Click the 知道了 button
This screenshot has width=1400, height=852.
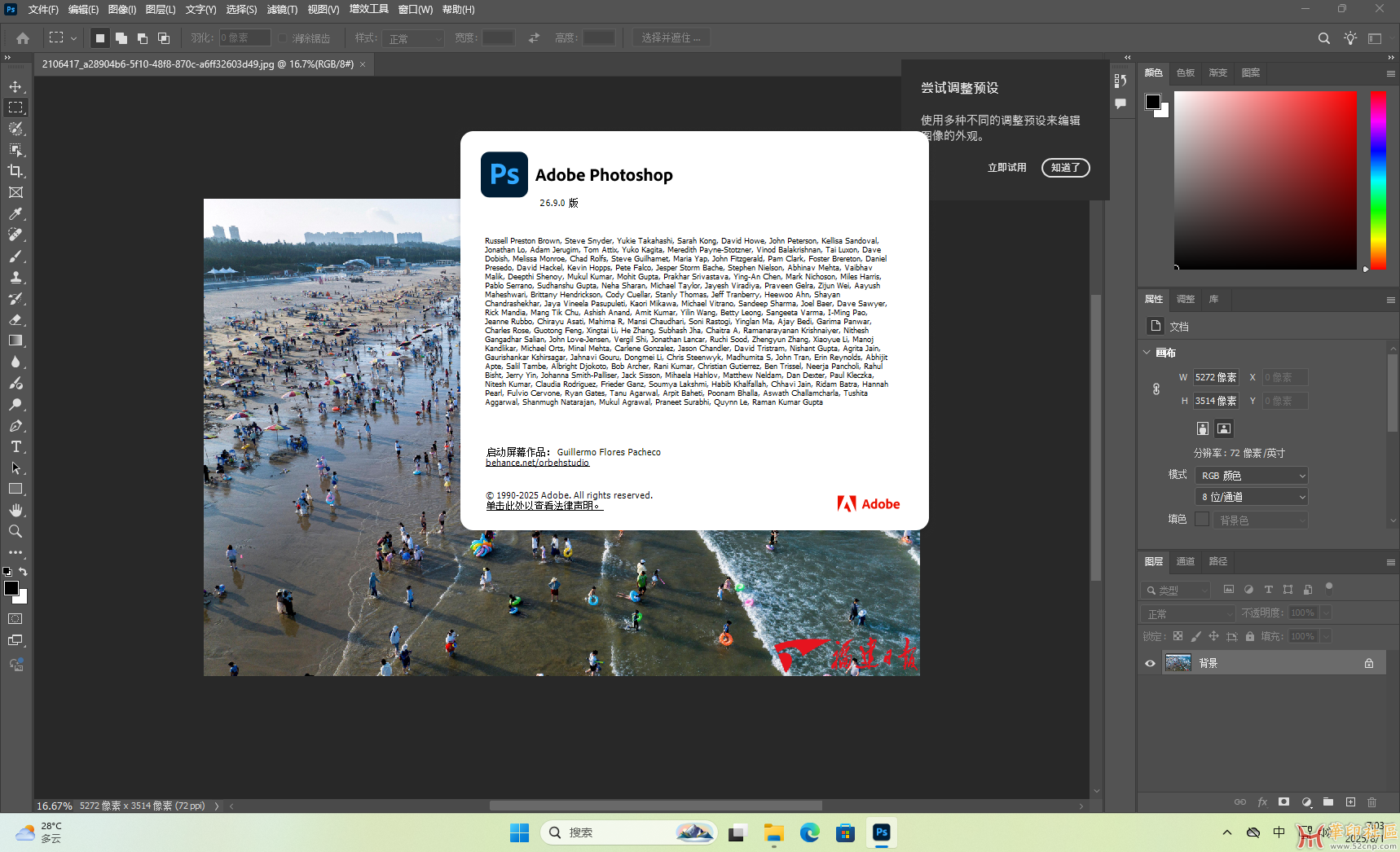[x=1066, y=168]
